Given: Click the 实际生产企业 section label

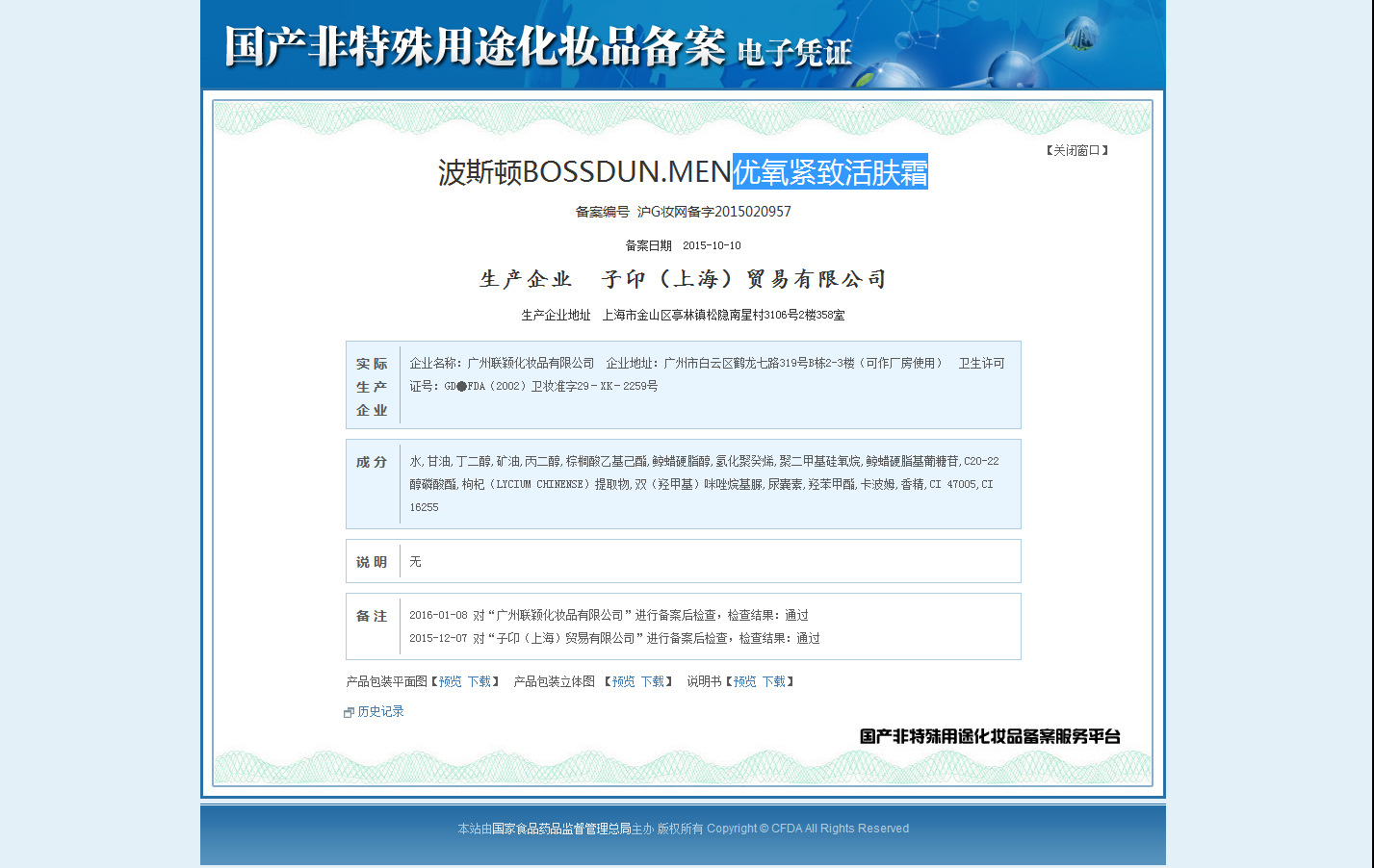Looking at the screenshot, I should tap(372, 387).
